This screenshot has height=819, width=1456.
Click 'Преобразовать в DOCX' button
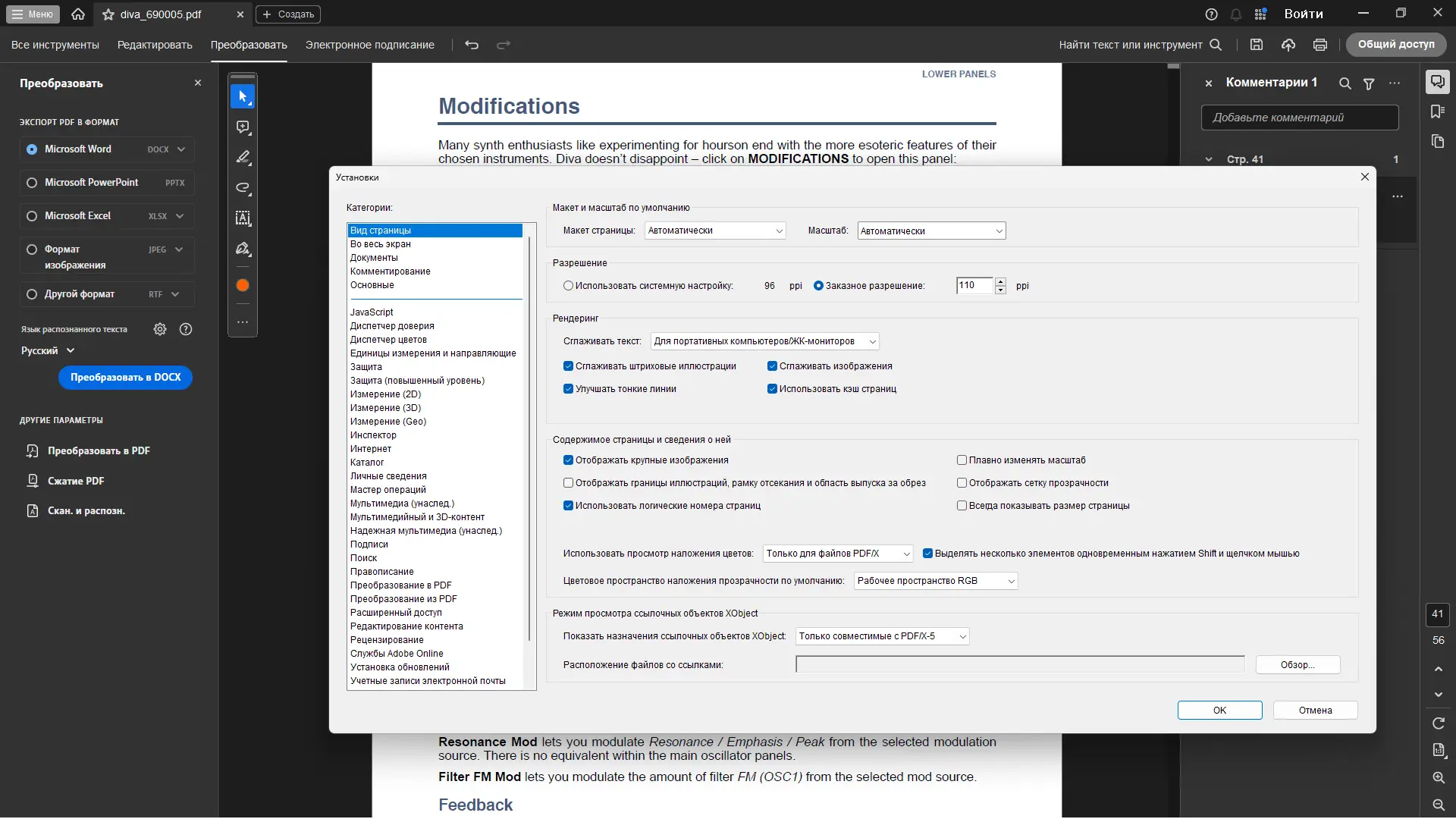tap(125, 377)
